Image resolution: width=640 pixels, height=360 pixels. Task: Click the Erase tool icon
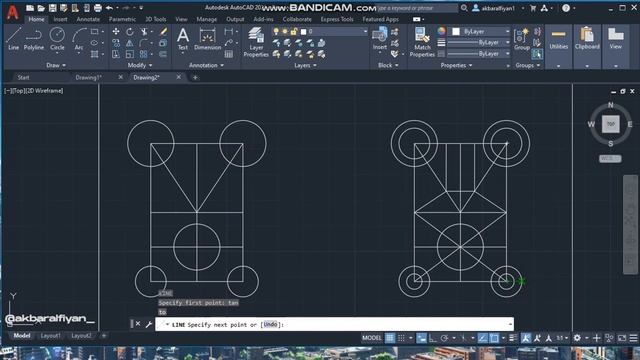click(x=163, y=31)
